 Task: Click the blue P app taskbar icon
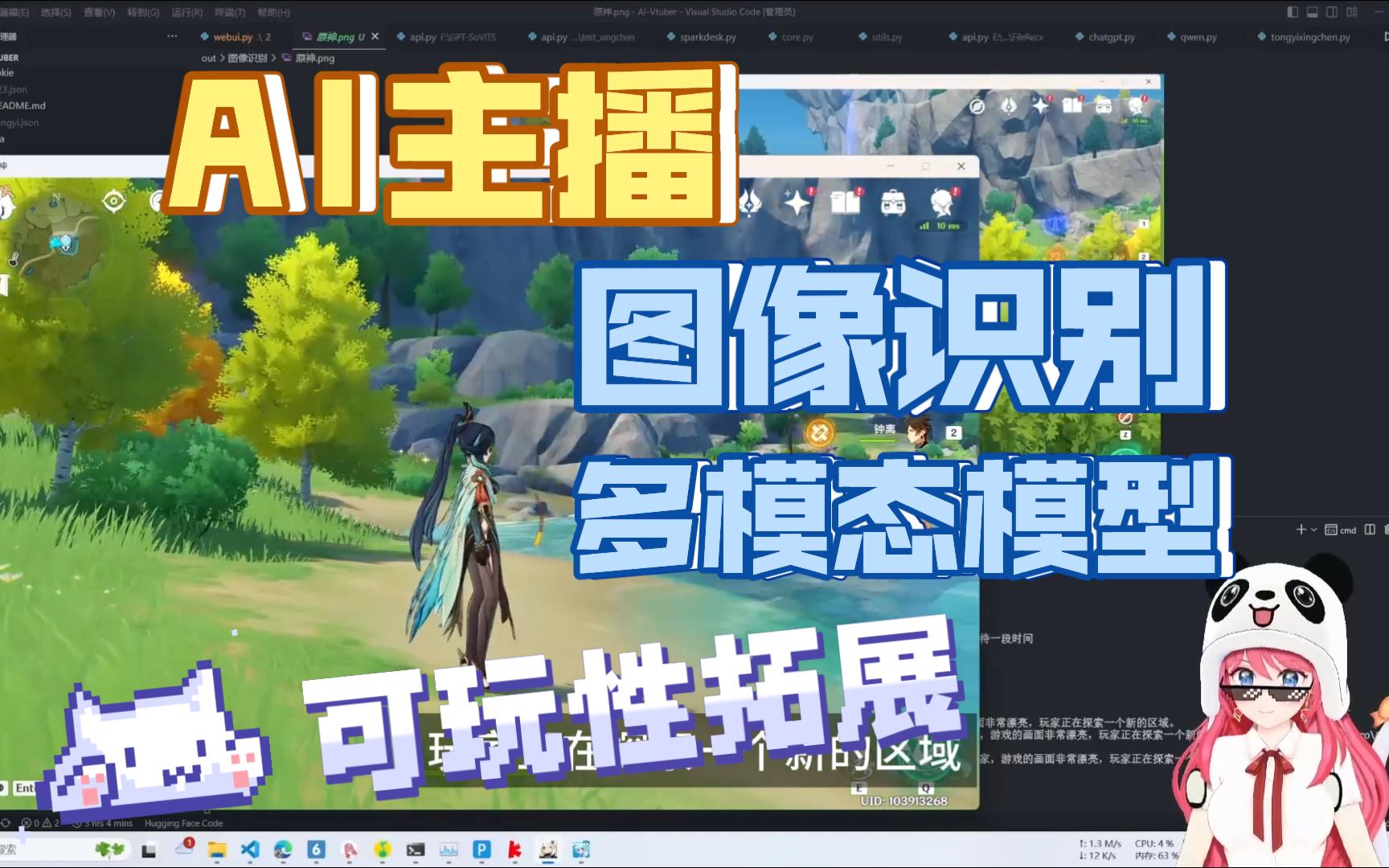(x=481, y=850)
